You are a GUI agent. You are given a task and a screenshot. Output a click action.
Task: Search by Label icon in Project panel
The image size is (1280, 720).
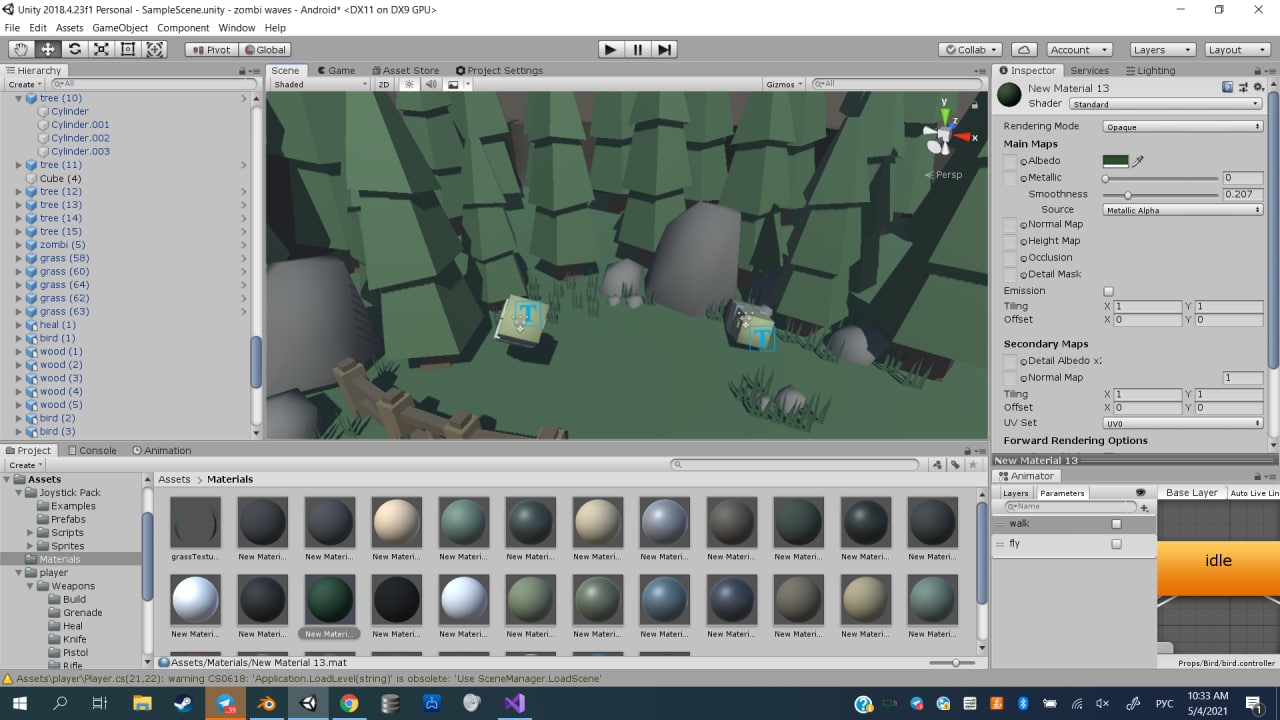click(x=955, y=464)
